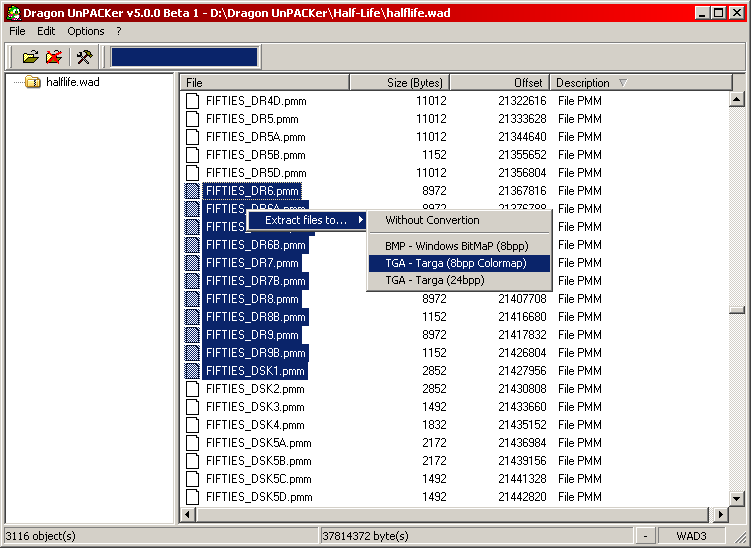Click offset 21322616 cell
This screenshot has height=548, width=751.
click(522, 101)
